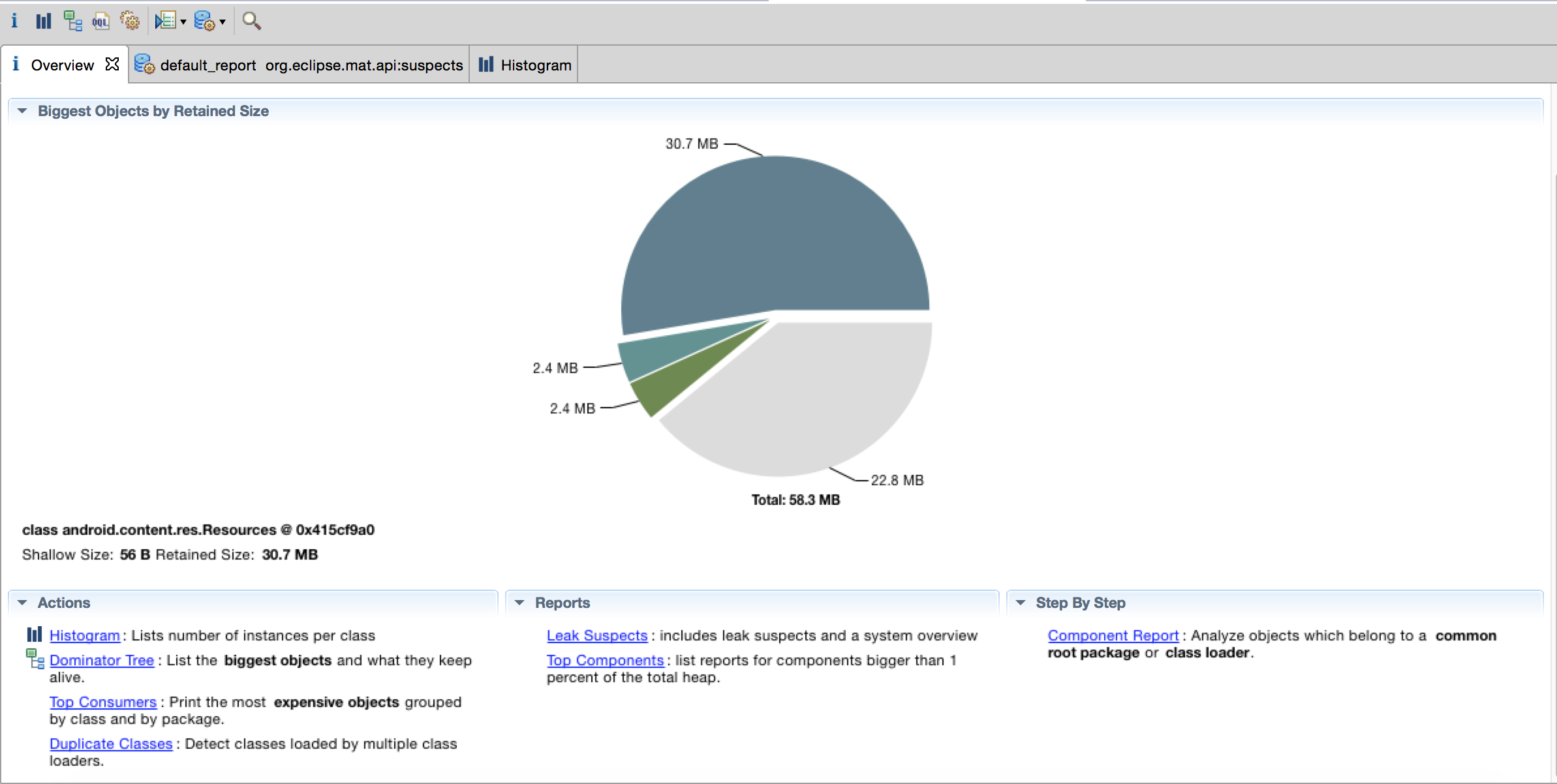Collapse the Reports section
The width and height of the screenshot is (1557, 784).
(x=519, y=603)
